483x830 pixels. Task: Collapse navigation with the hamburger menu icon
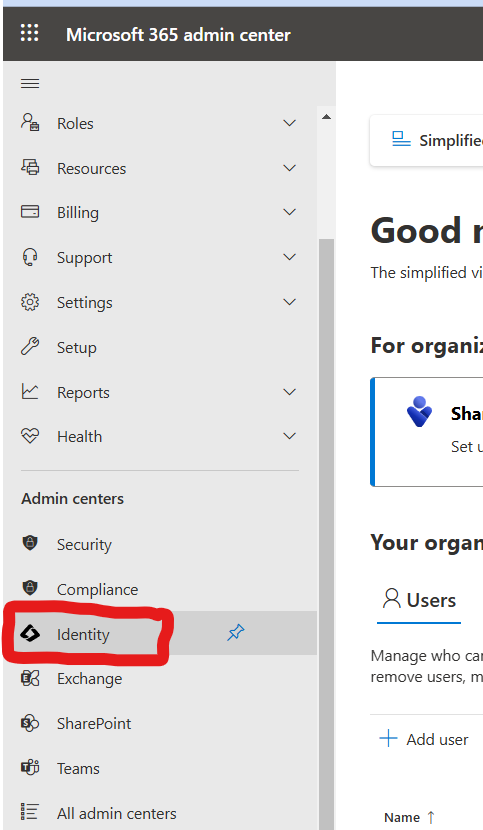click(x=30, y=84)
